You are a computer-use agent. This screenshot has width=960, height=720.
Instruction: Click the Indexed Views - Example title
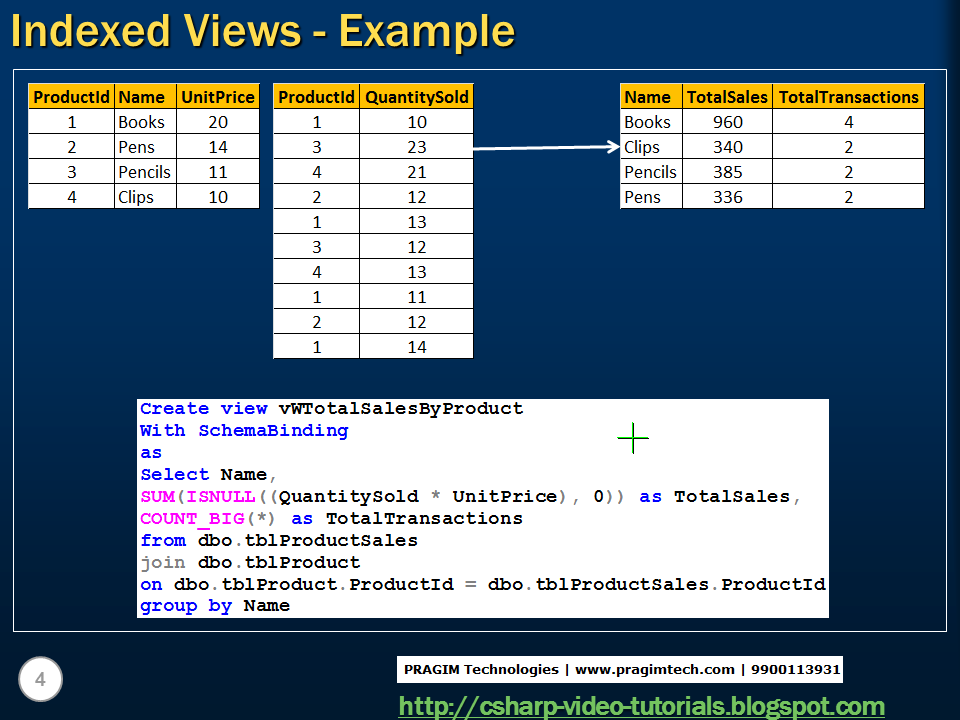262,31
